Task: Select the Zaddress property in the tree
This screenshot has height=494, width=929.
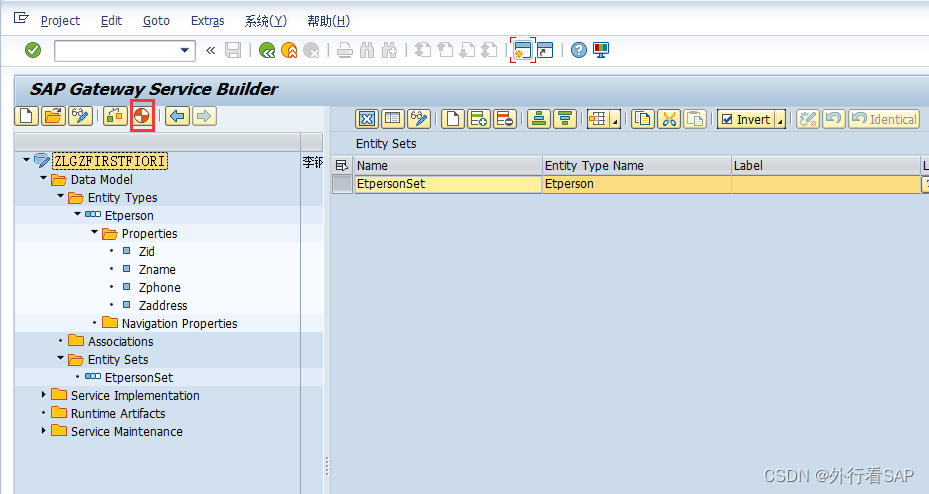Action: [163, 306]
